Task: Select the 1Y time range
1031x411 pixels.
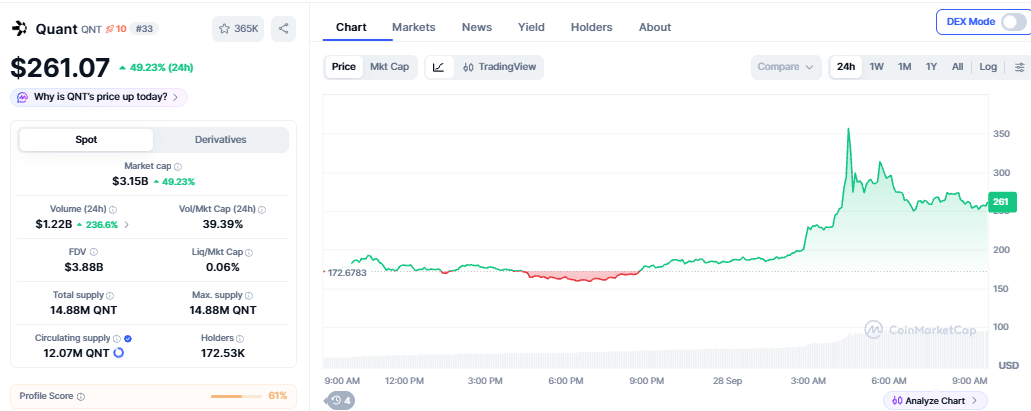Action: pos(931,67)
